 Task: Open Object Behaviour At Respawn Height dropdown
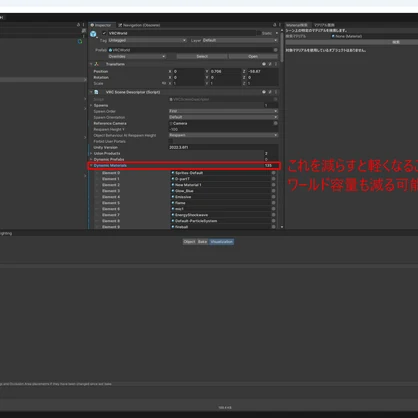(223, 135)
